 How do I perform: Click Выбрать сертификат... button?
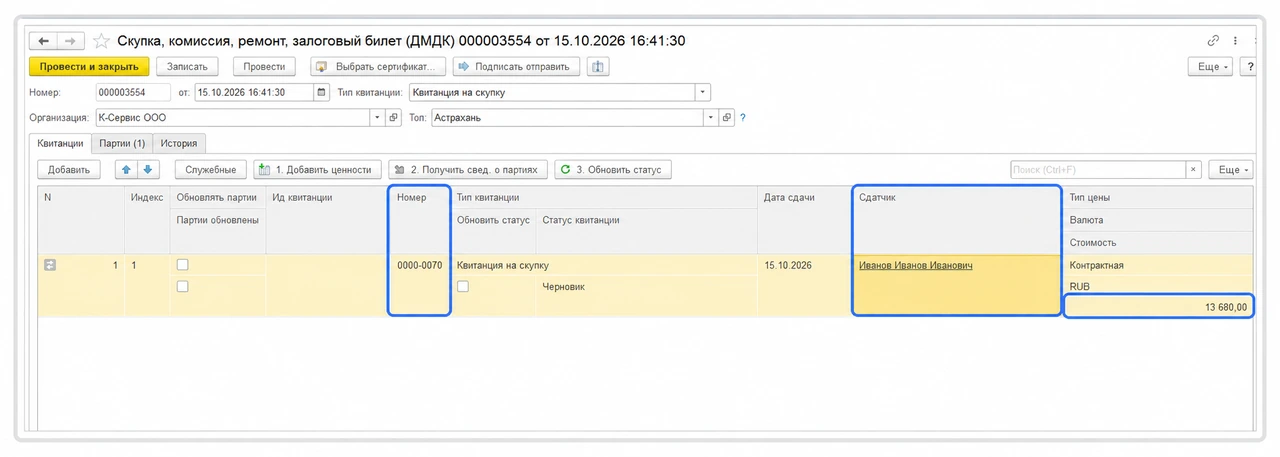click(x=377, y=67)
